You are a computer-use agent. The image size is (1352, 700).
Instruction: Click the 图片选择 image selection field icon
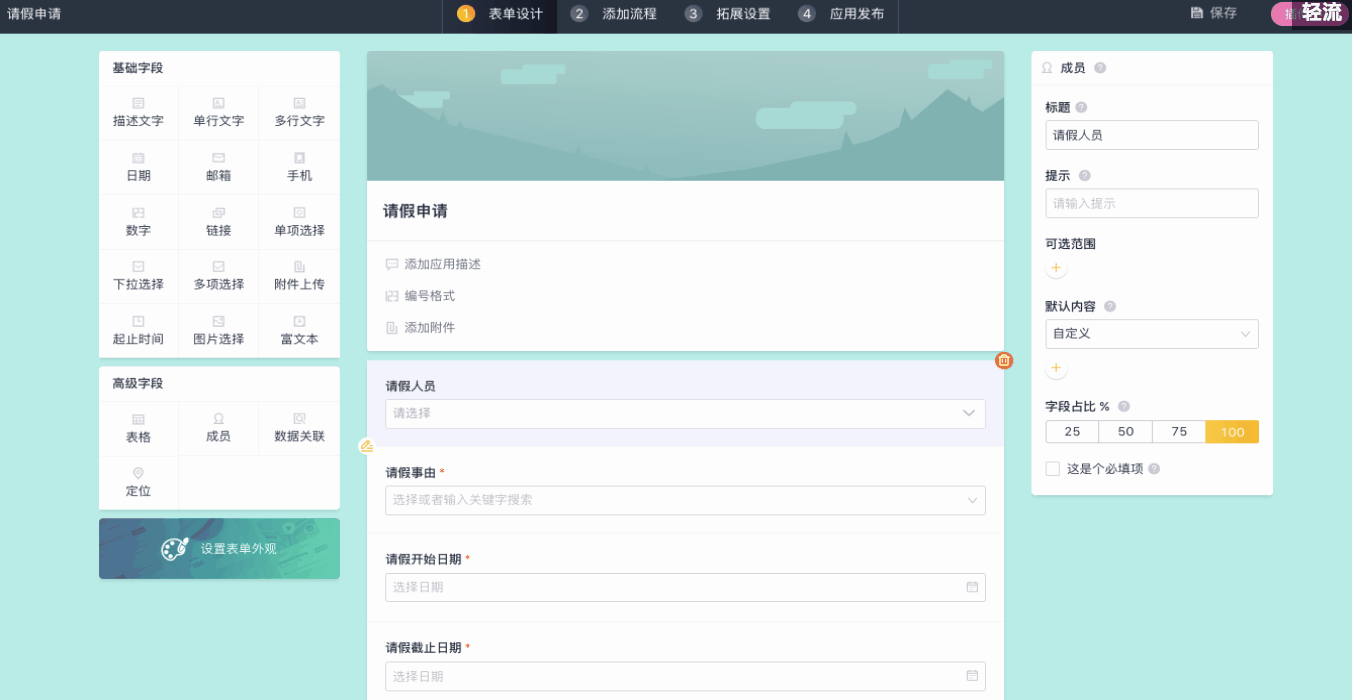(218, 330)
